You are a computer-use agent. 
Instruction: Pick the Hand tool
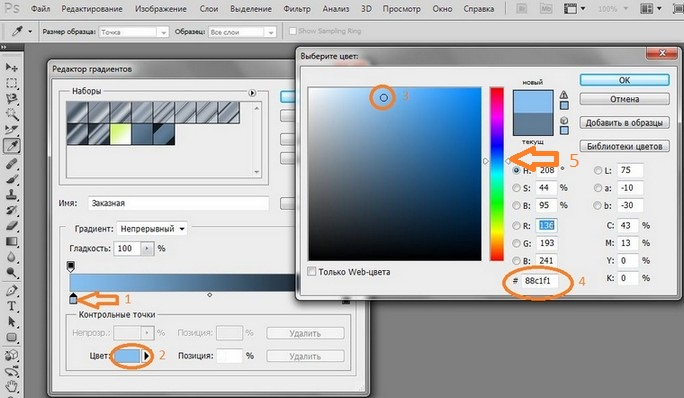12,386
